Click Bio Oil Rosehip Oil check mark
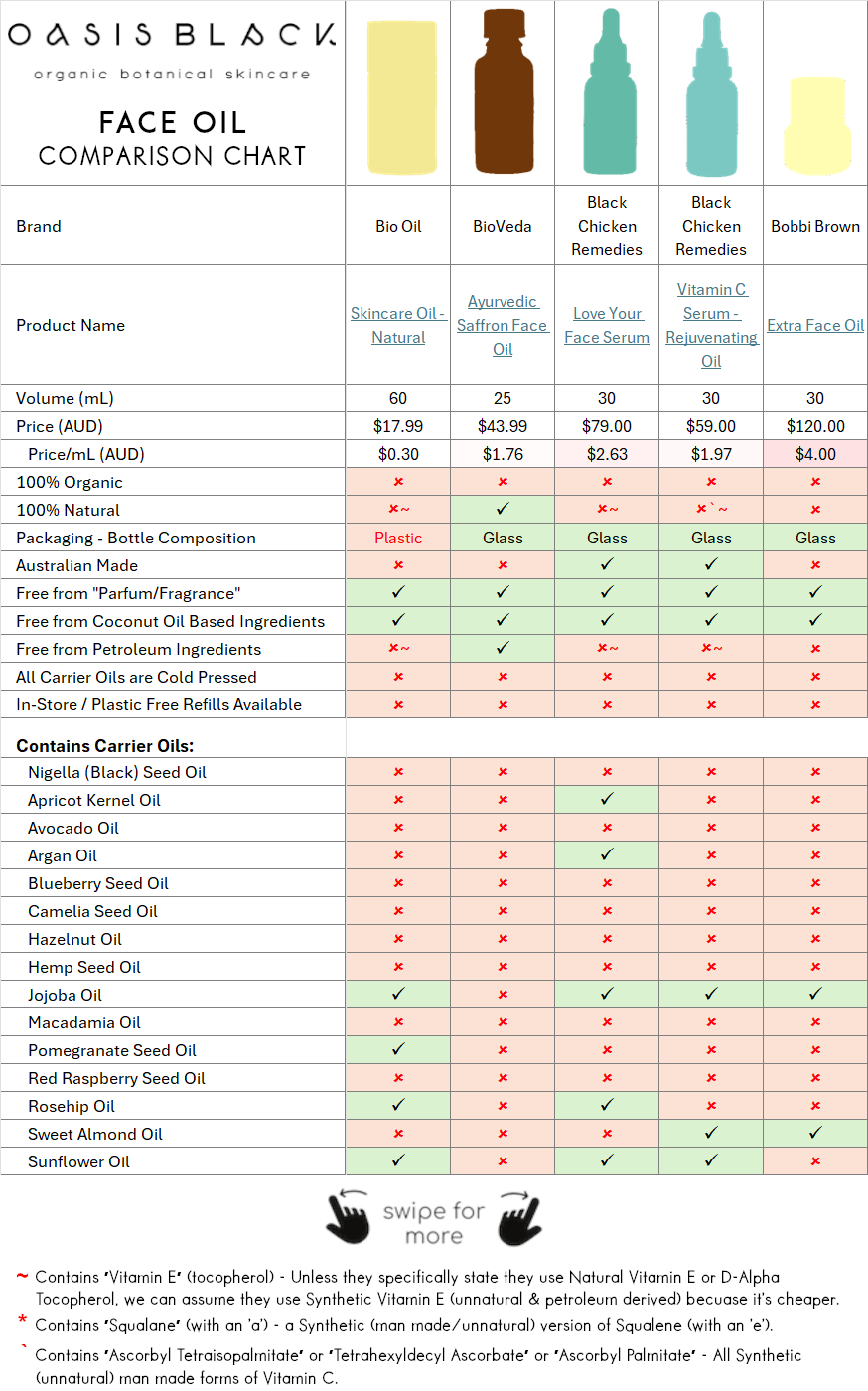868x1391 pixels. click(398, 1105)
